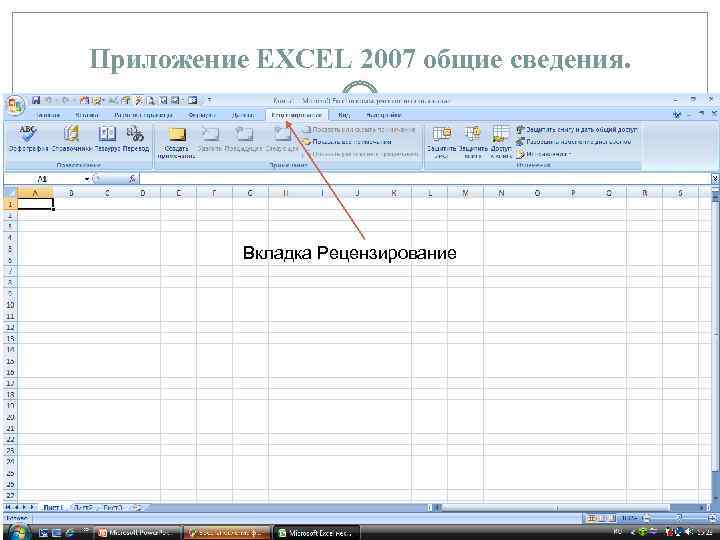
Task: Switch to the Вставка ribbon tab
Action: pos(87,115)
